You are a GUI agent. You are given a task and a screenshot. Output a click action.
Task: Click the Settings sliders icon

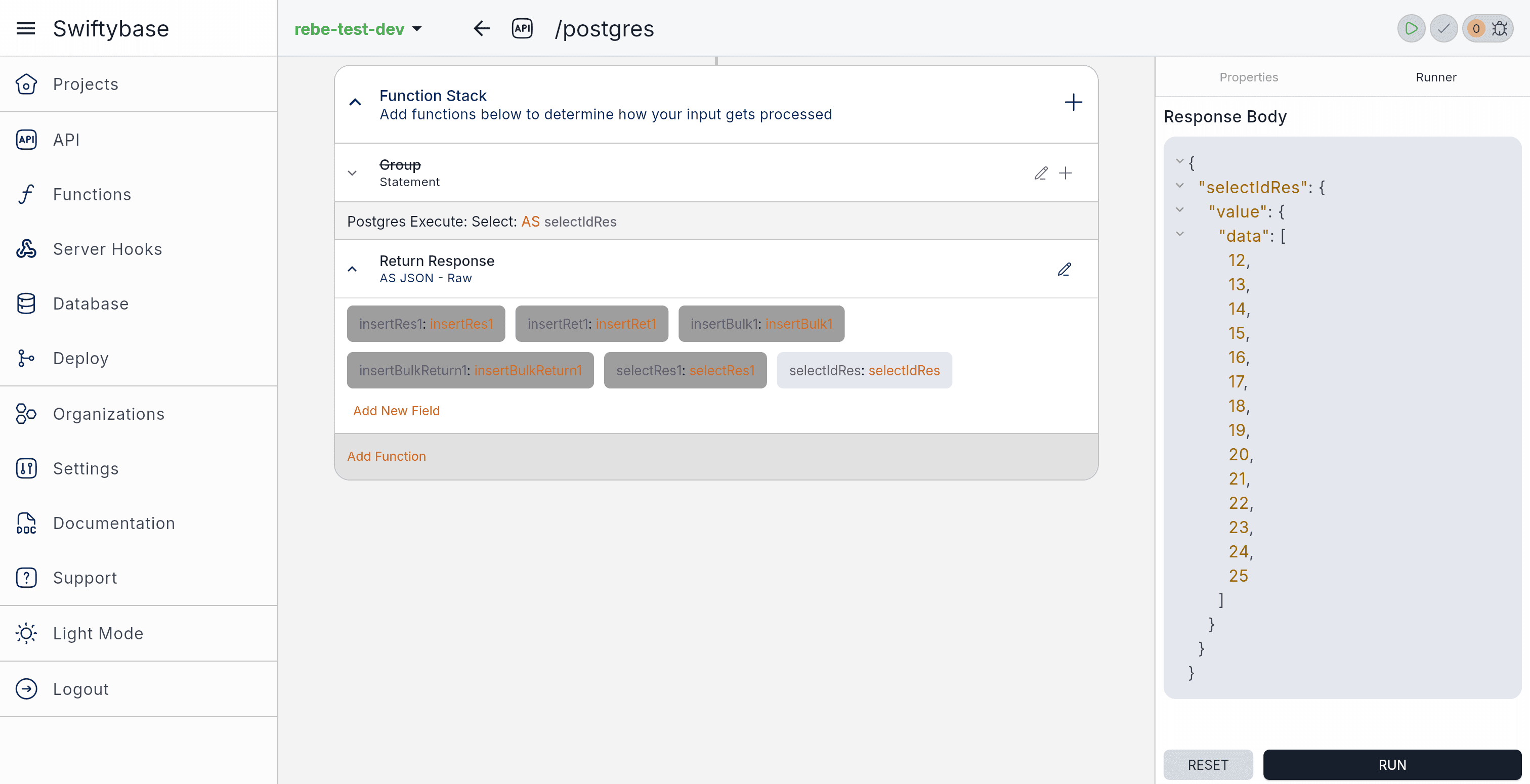coord(26,468)
